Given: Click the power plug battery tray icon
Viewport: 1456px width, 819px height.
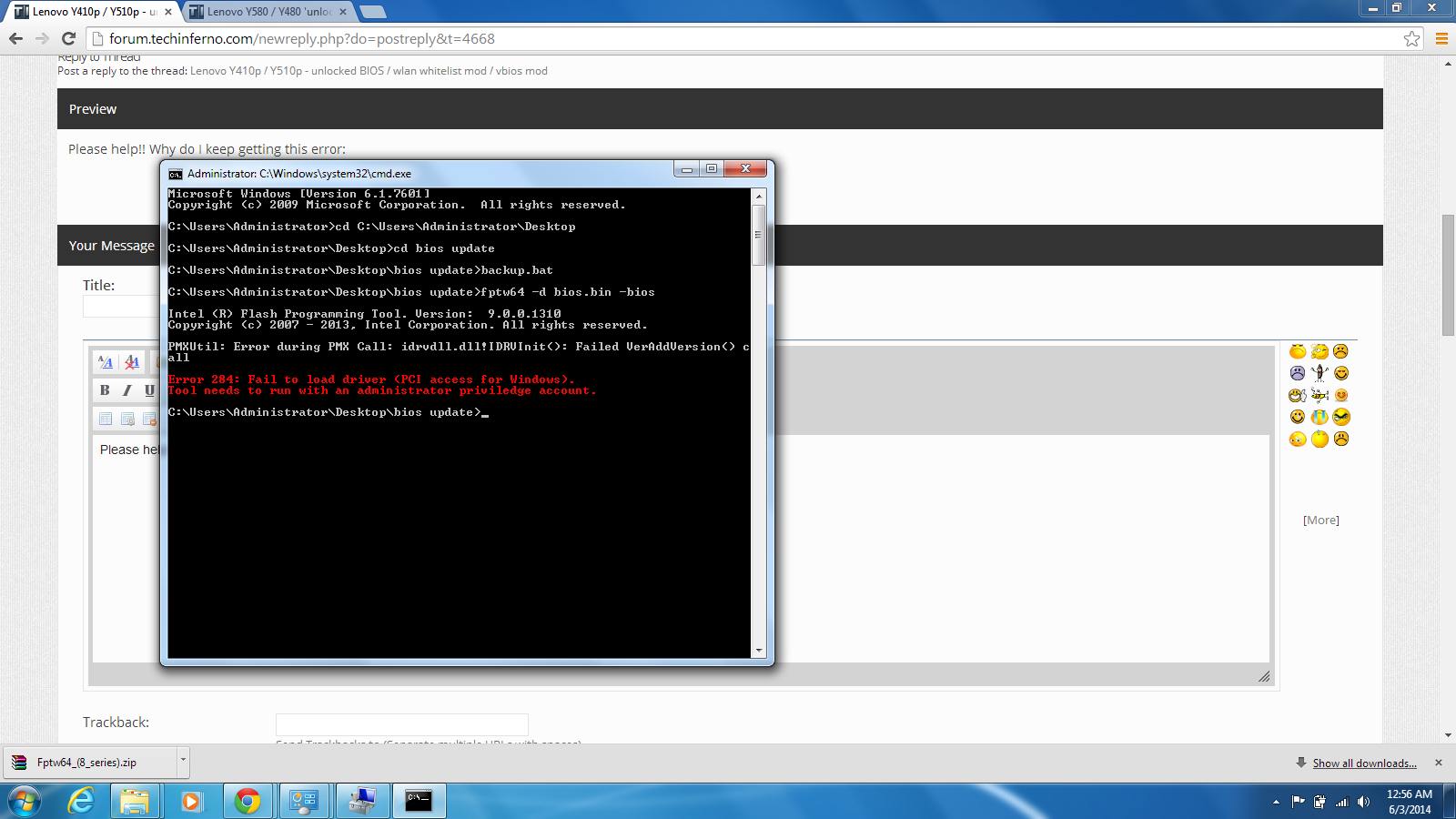Looking at the screenshot, I should (1319, 802).
